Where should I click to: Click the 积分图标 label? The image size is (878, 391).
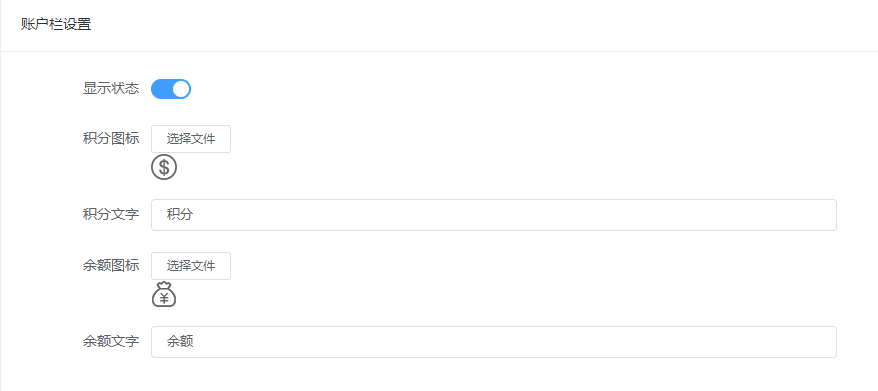tap(111, 138)
